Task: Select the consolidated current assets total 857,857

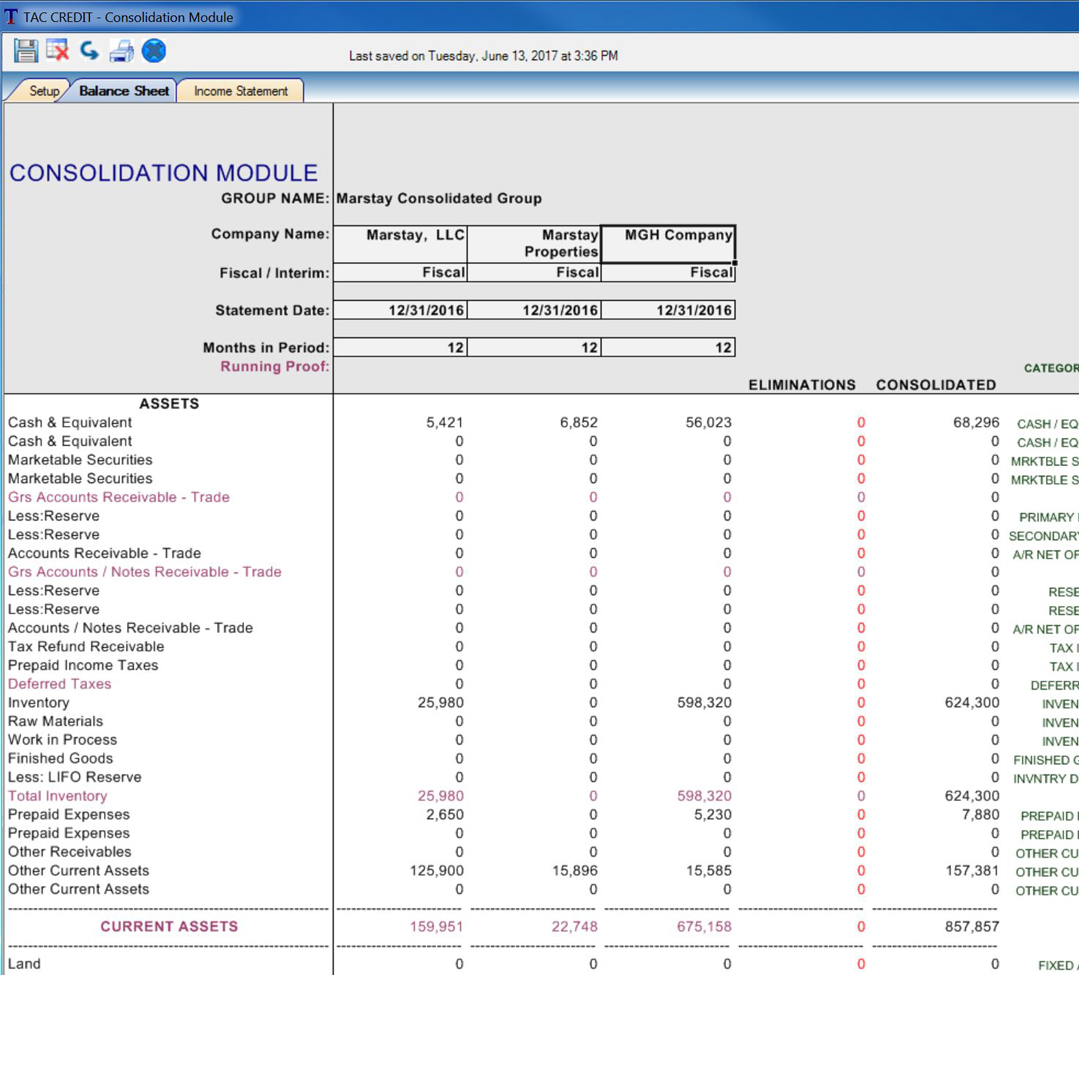Action: [x=973, y=926]
